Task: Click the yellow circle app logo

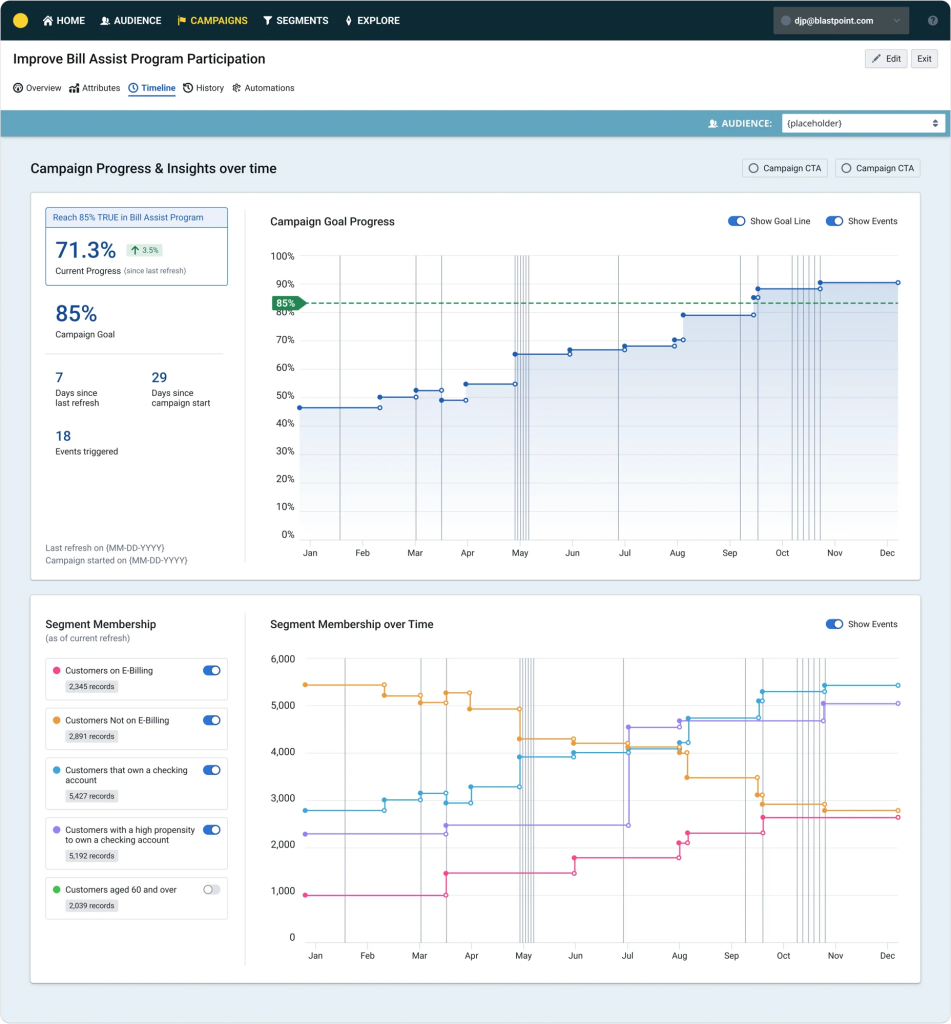Action: (x=20, y=20)
